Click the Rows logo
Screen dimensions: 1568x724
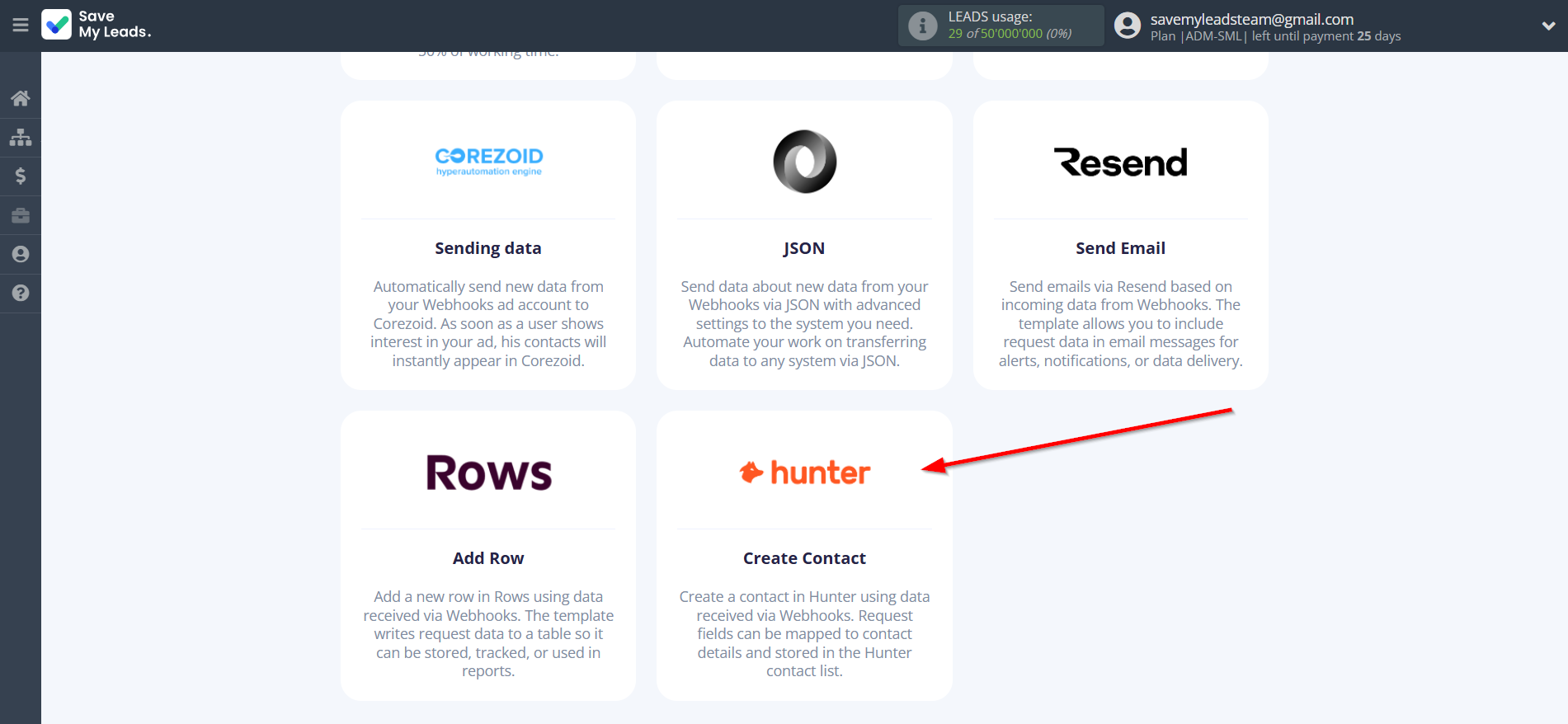pyautogui.click(x=488, y=472)
